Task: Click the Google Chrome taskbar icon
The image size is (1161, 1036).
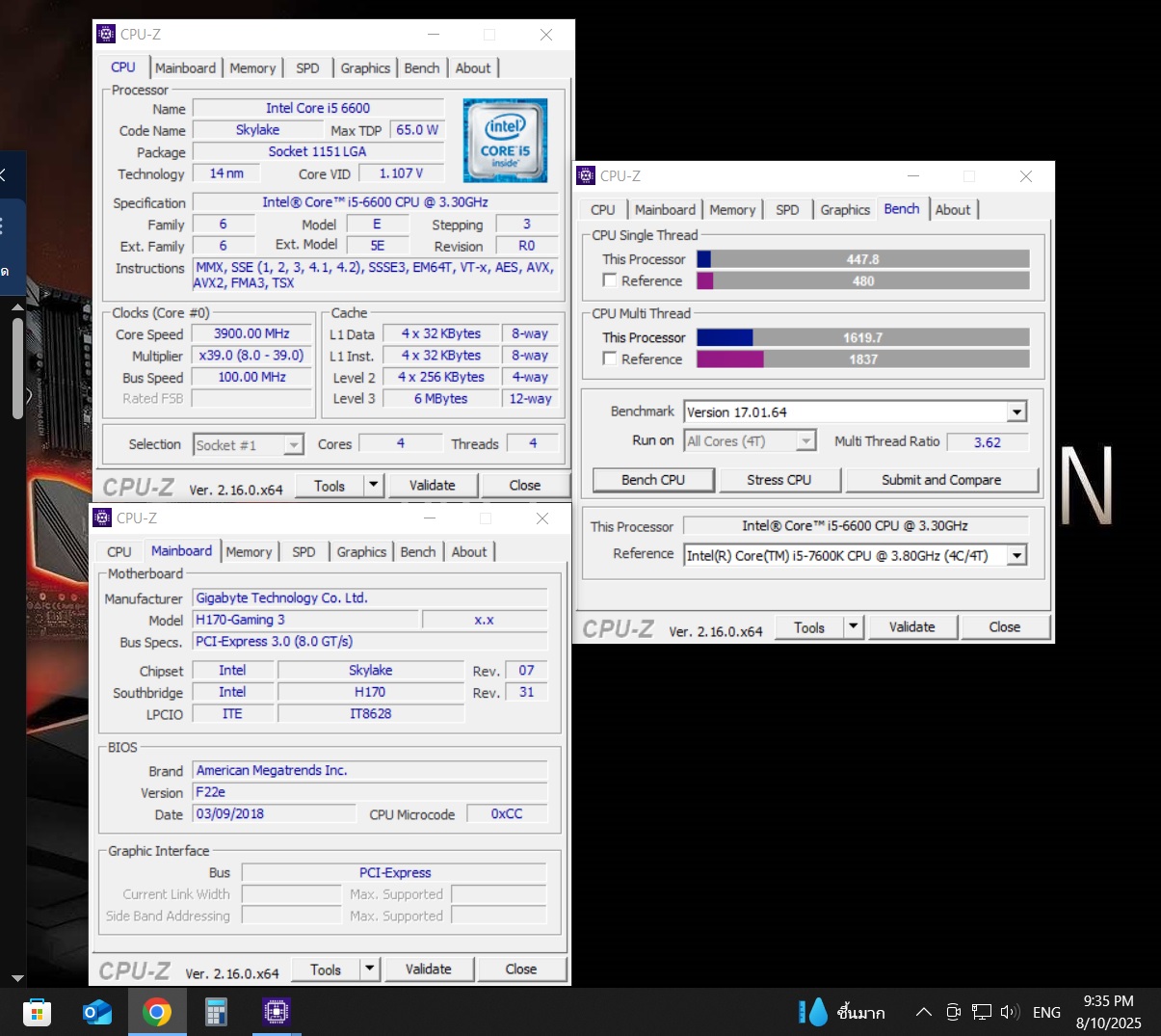Action: 156,1012
